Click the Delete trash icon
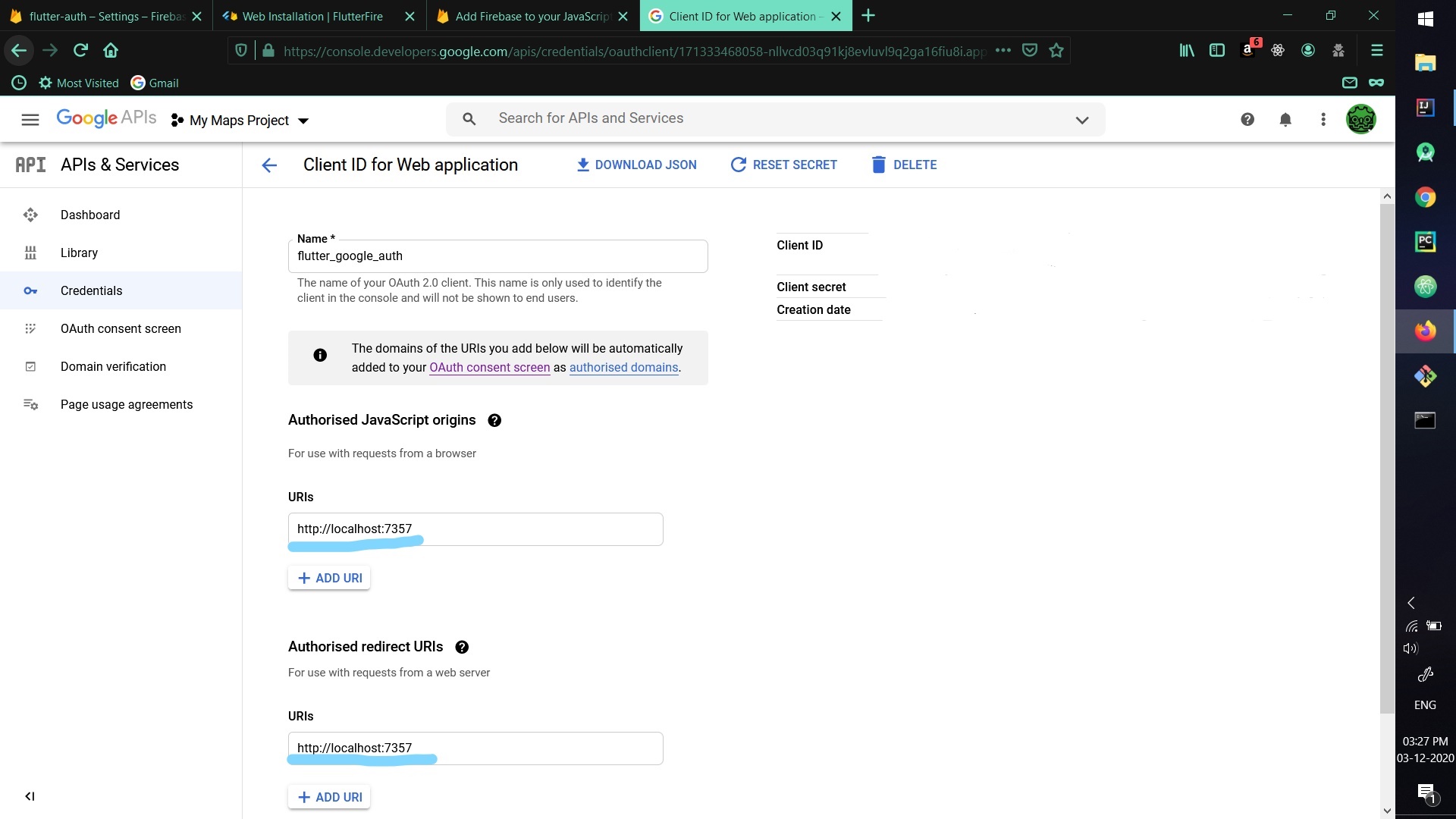Image resolution: width=1456 pixels, height=819 pixels. [x=878, y=165]
